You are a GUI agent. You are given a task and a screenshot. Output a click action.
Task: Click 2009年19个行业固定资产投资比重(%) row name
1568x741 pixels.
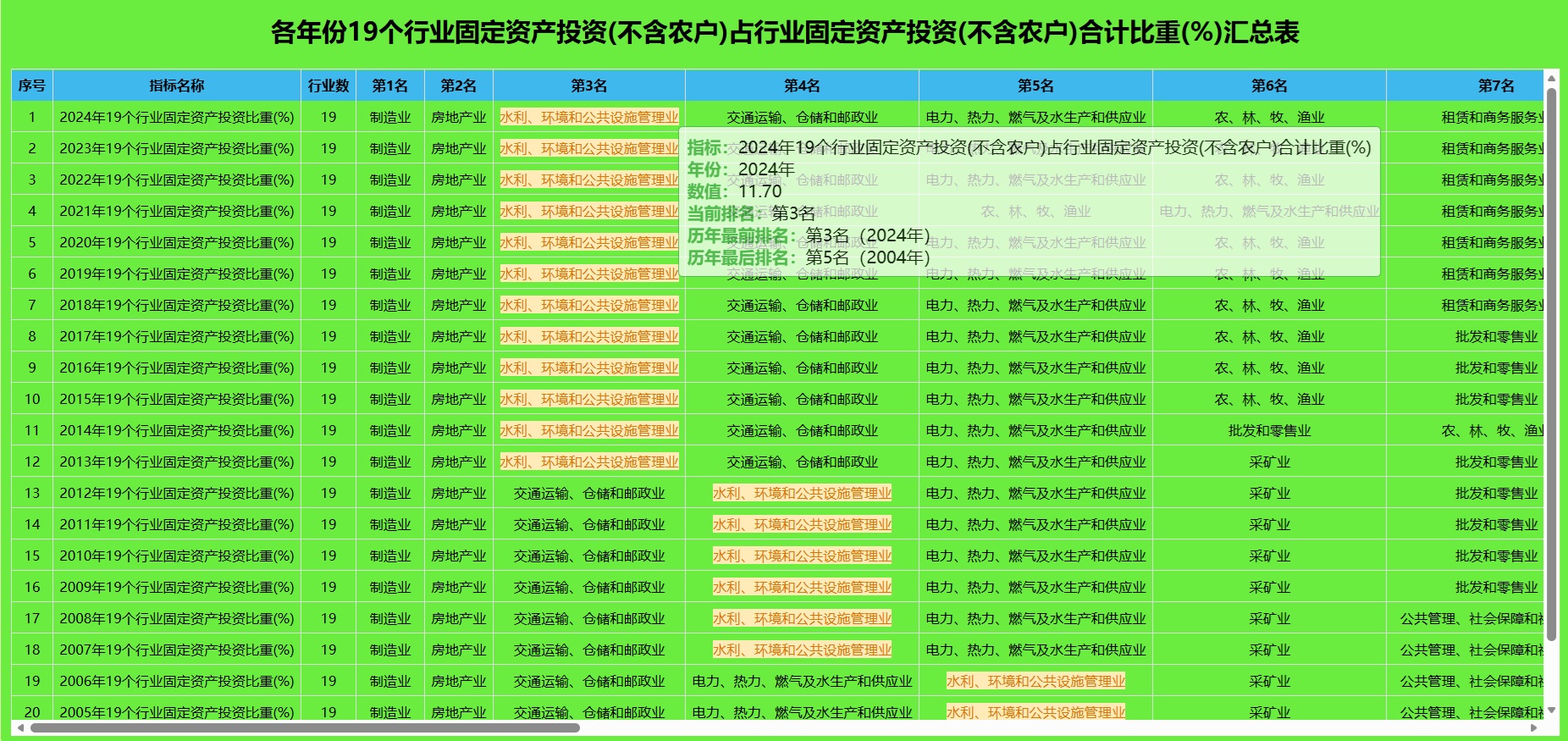177,588
